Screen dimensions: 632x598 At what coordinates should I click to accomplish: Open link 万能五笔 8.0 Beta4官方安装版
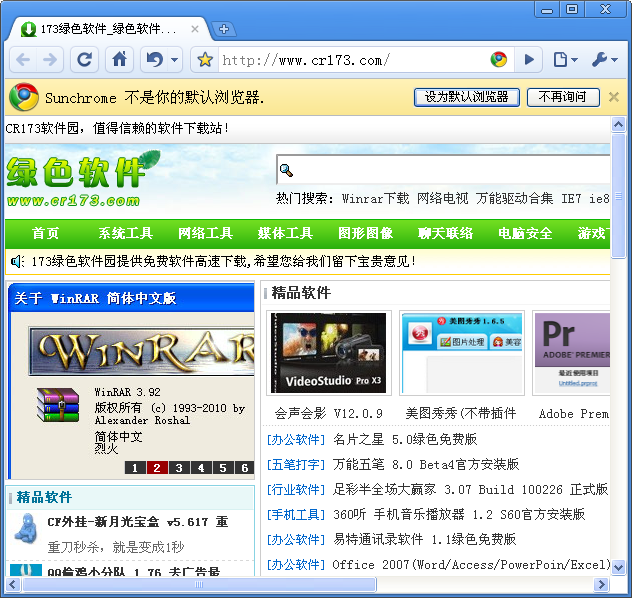[x=426, y=465]
